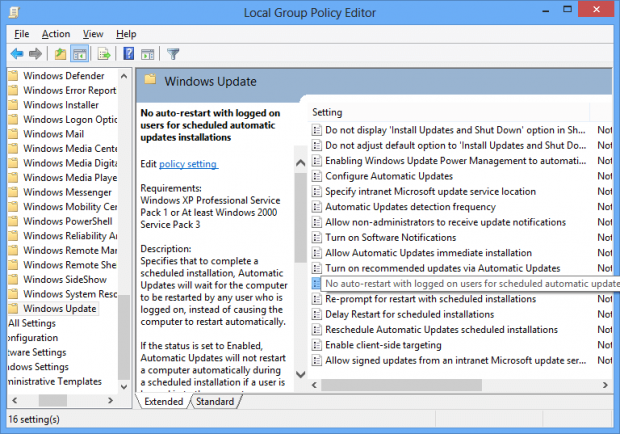Click the icon beside Delay Restart for scheduled installations
The height and width of the screenshot is (434, 620).
317,314
